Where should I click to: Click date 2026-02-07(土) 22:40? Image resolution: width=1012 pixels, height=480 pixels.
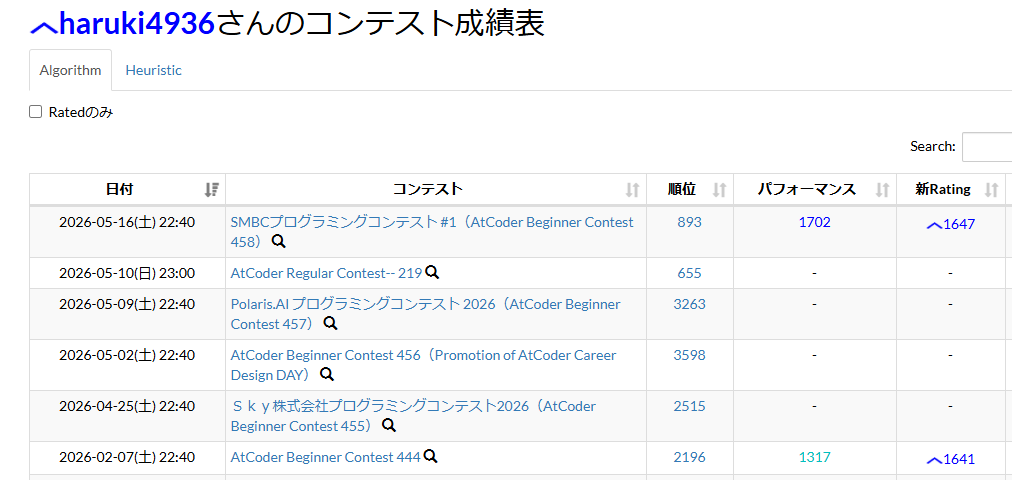[127, 457]
